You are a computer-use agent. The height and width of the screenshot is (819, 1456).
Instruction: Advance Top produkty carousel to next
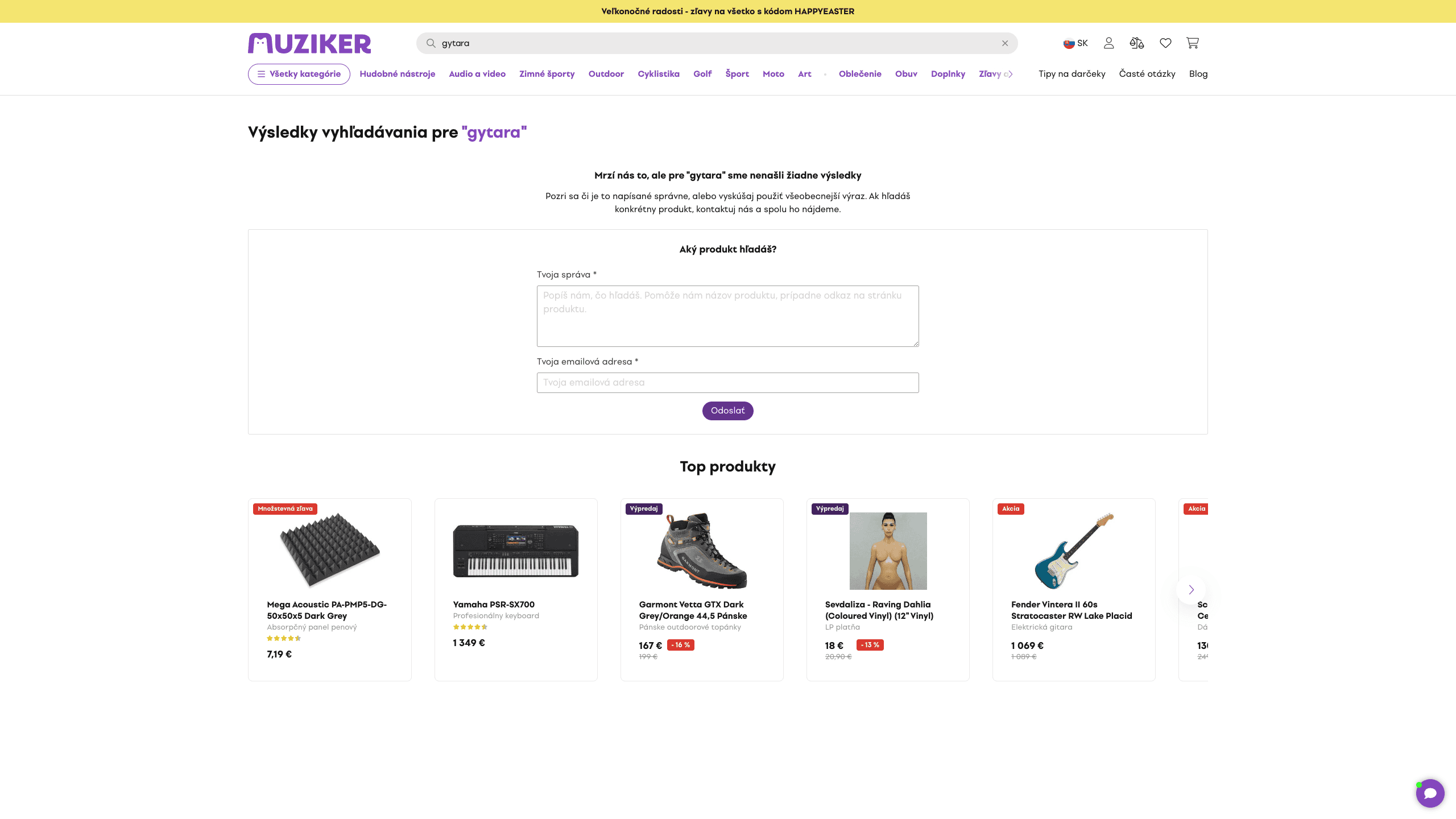pos(1191,590)
